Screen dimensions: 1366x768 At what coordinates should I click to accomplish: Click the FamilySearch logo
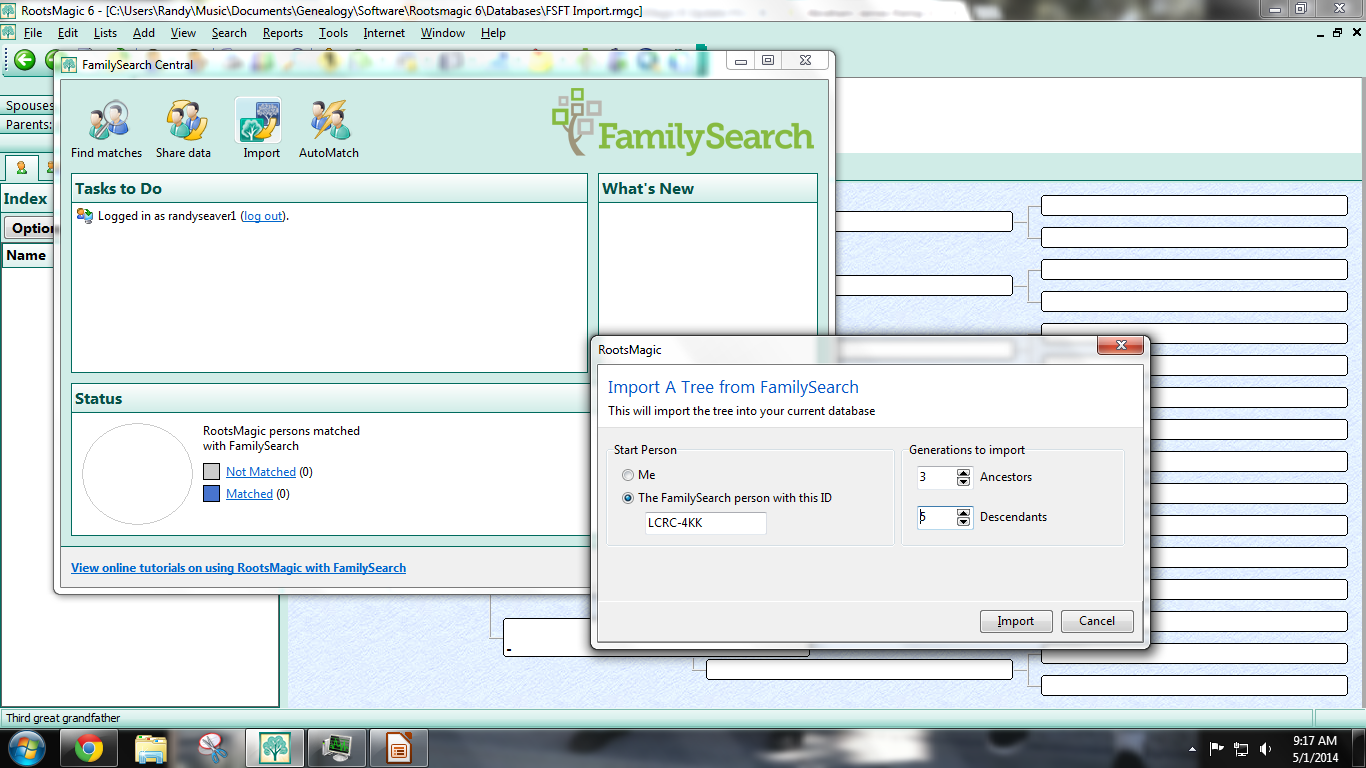click(683, 122)
